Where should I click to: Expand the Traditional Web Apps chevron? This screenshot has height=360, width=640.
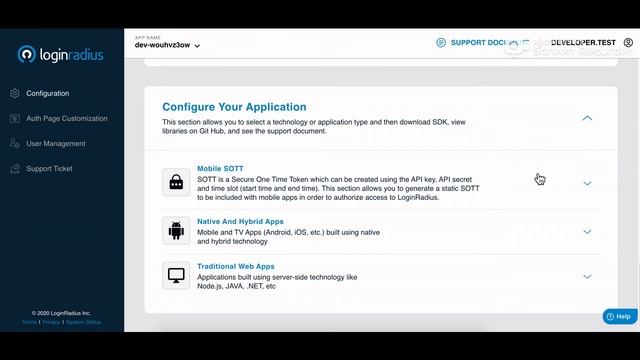(587, 277)
